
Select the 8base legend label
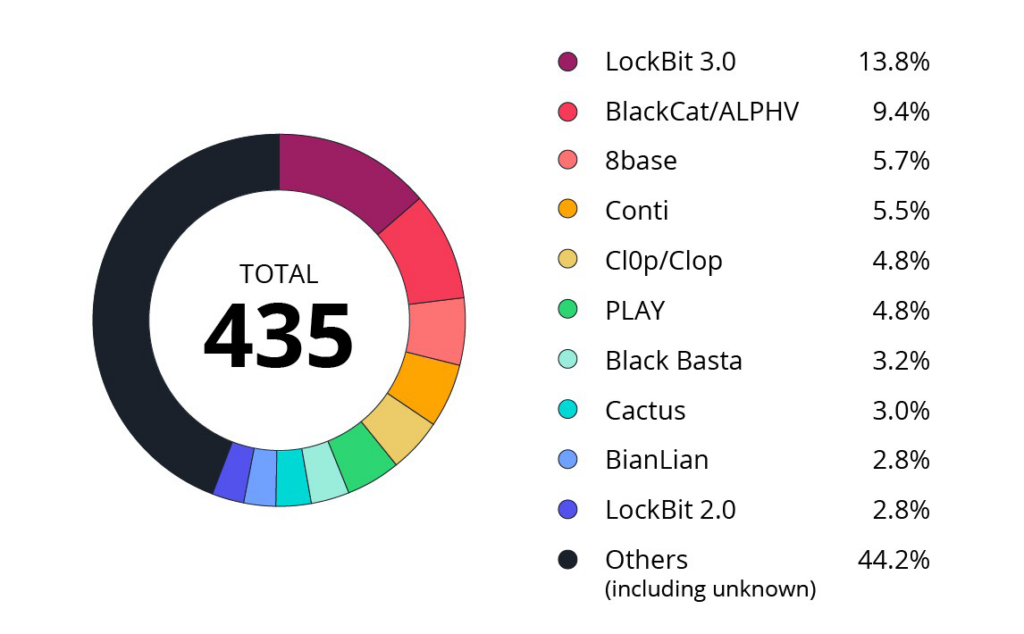[x=641, y=161]
